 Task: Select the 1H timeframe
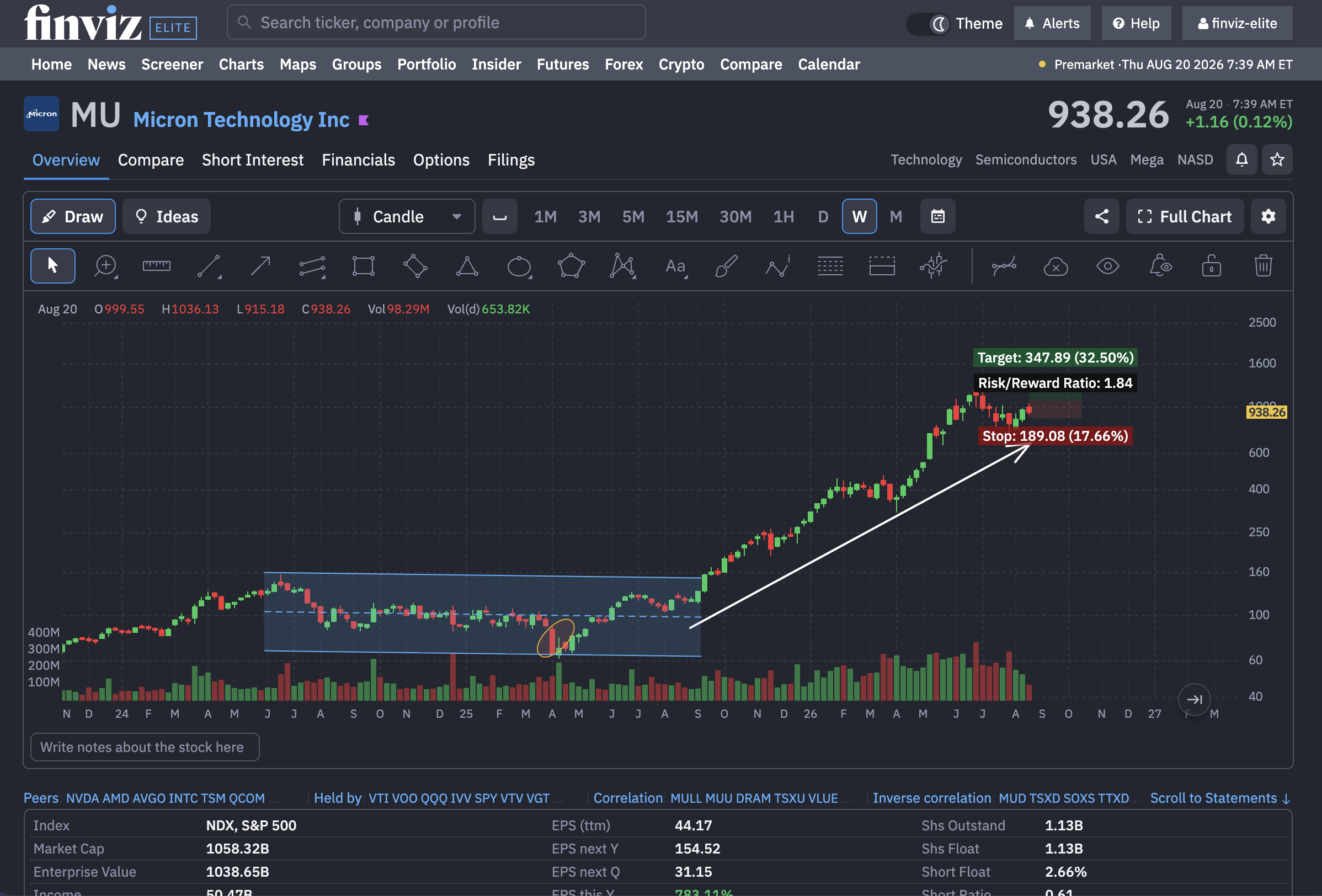pos(783,216)
